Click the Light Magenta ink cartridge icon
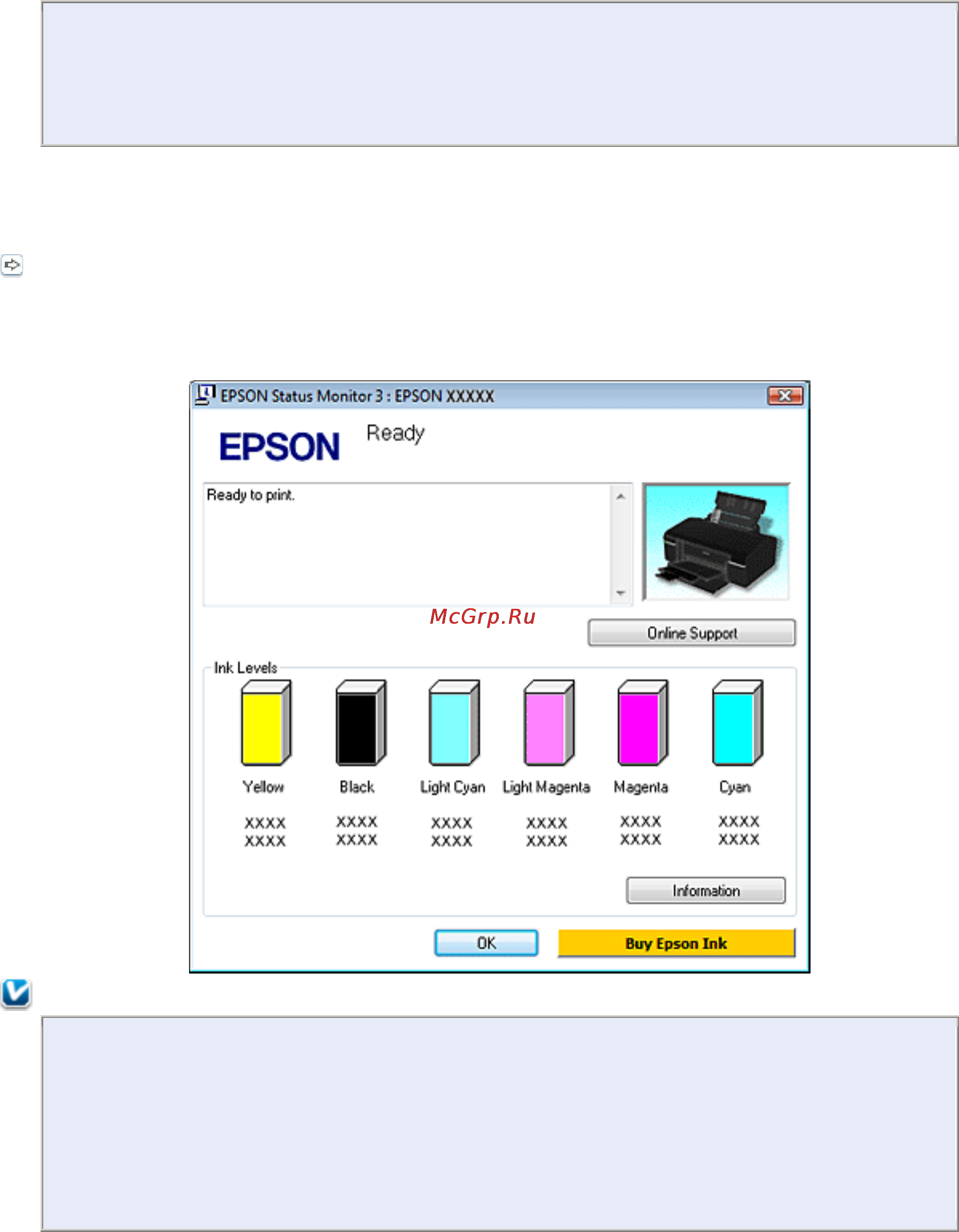 [548, 723]
